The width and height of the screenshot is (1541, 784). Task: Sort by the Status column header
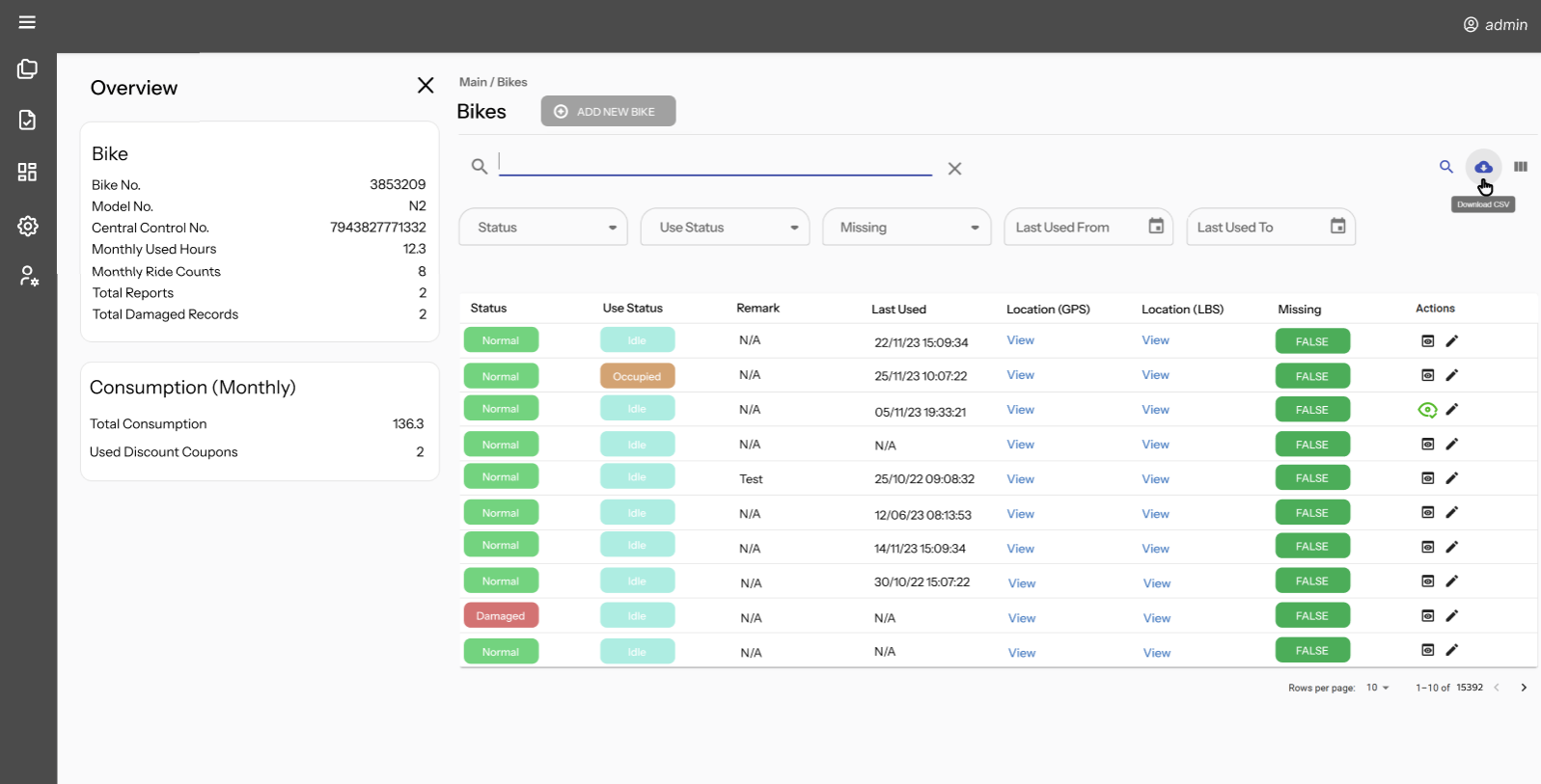(x=488, y=309)
